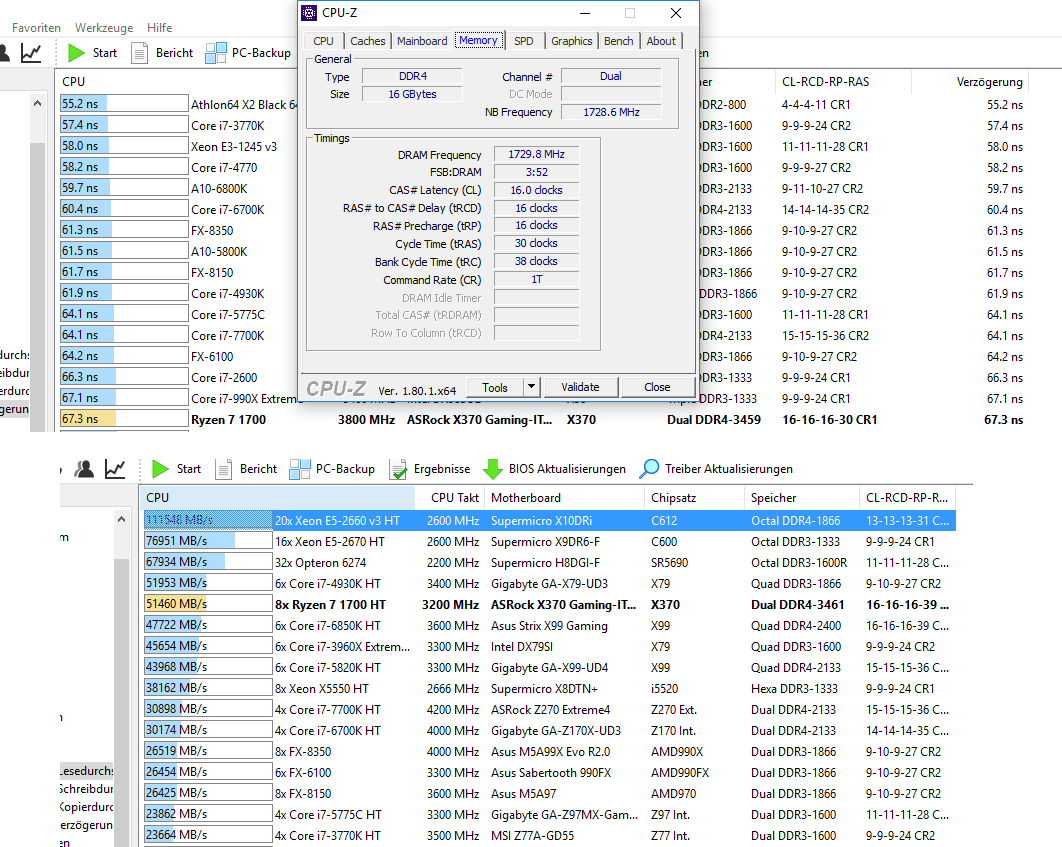Click the BIOS Aktualisierungen green arrow icon
The width and height of the screenshot is (1062, 847).
pyautogui.click(x=493, y=469)
